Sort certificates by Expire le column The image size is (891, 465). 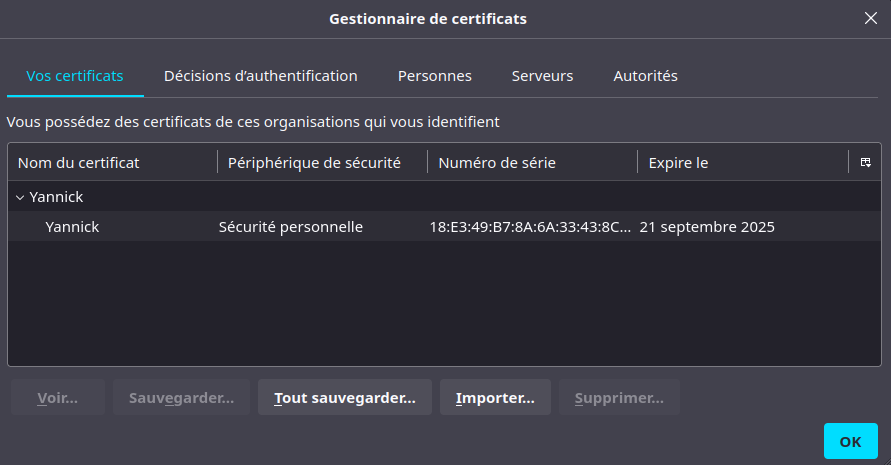point(742,162)
